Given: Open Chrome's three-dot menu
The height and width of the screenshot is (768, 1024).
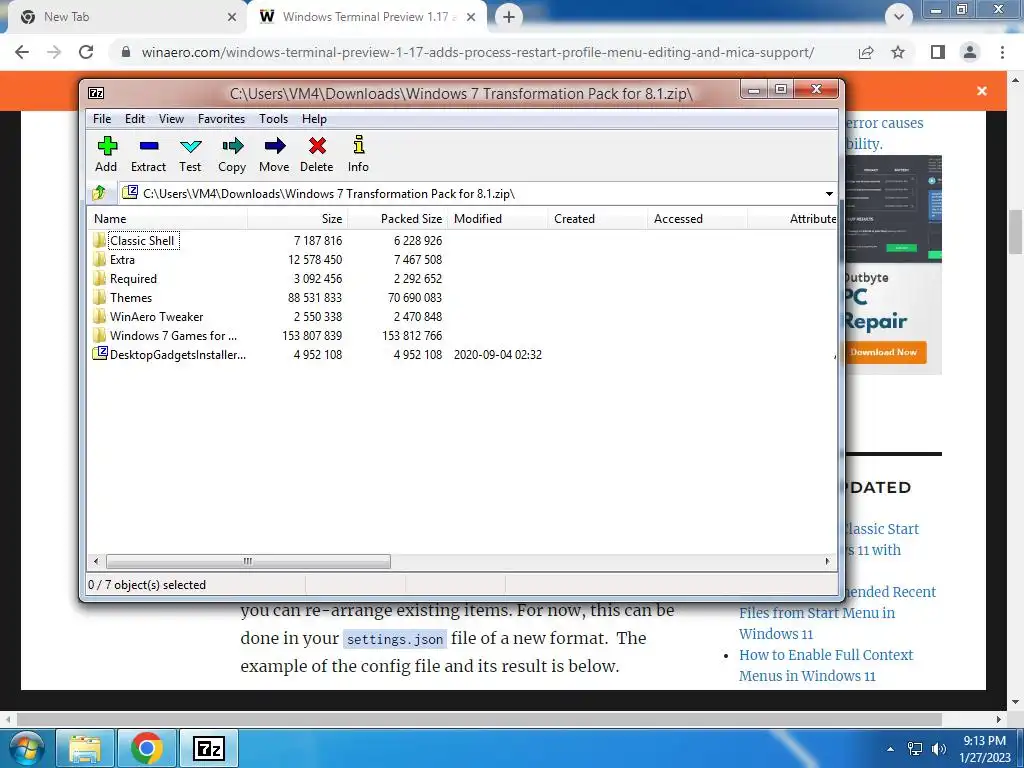Looking at the screenshot, I should point(1002,52).
